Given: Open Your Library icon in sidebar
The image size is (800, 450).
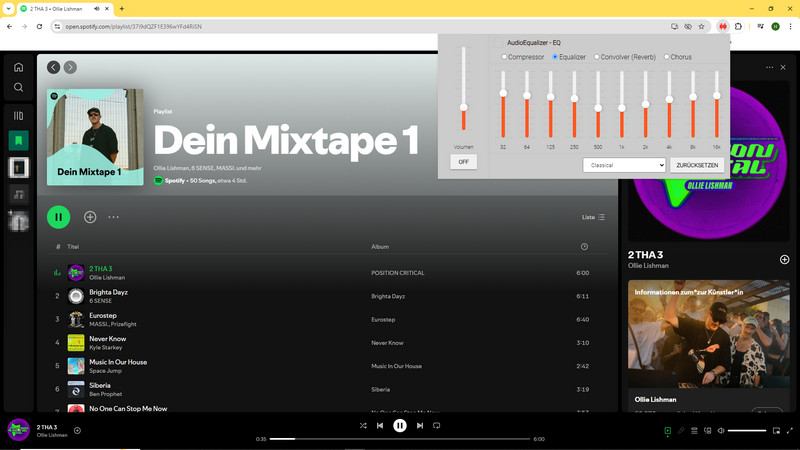Looking at the screenshot, I should pos(18,116).
